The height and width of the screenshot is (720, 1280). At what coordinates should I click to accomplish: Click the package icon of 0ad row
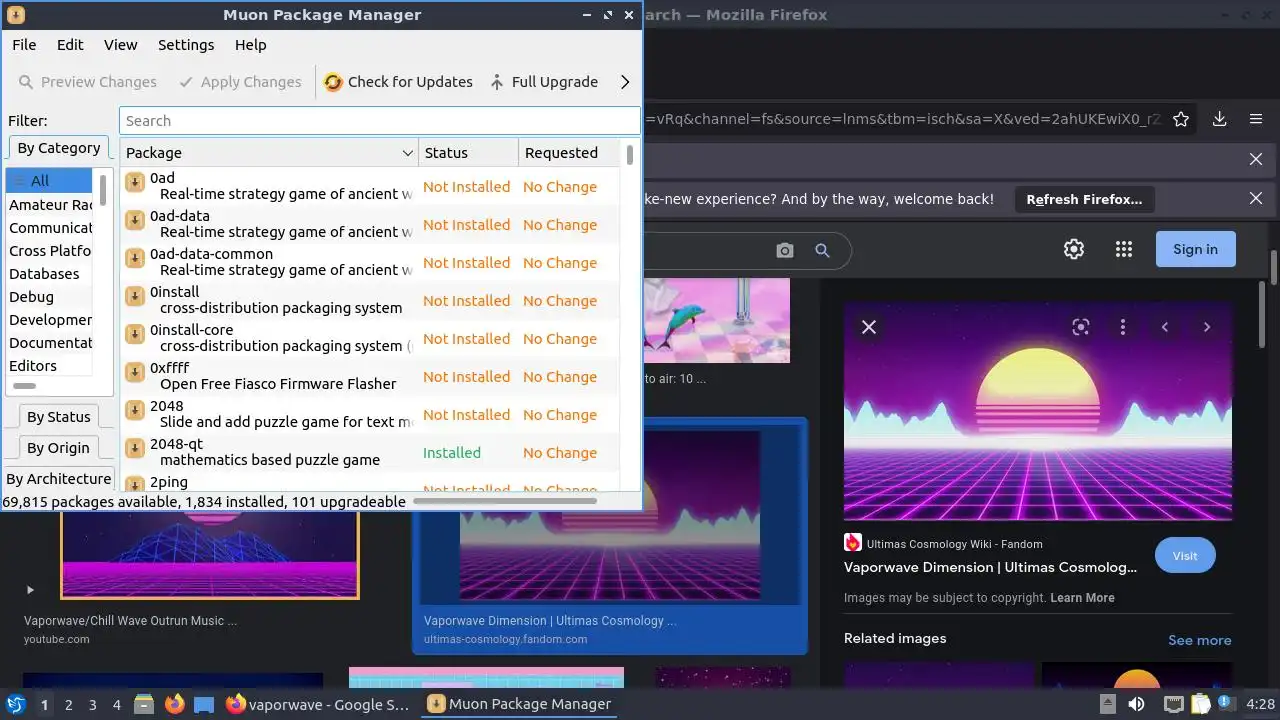coord(134,182)
